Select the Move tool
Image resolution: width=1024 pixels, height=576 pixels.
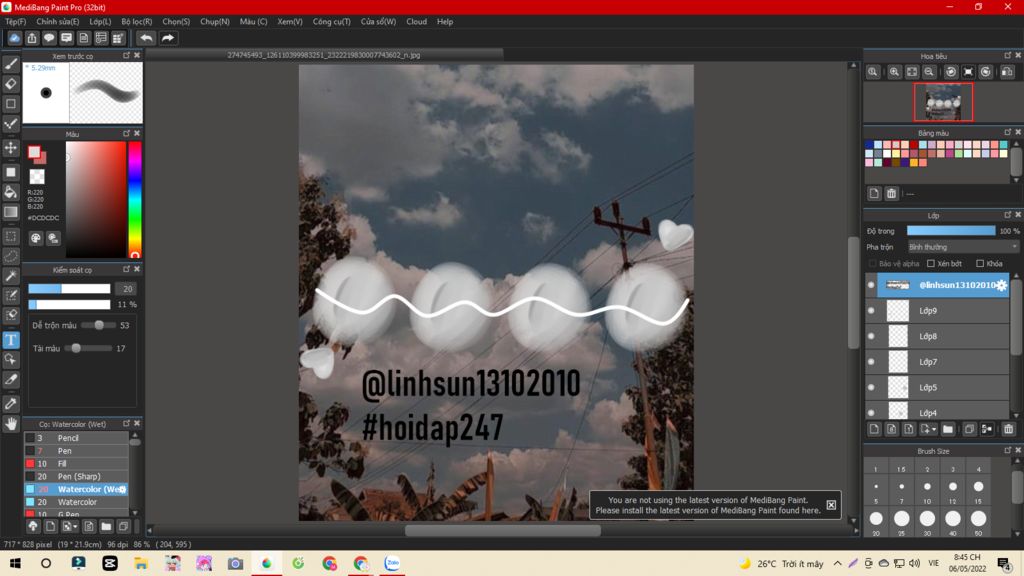click(x=11, y=148)
